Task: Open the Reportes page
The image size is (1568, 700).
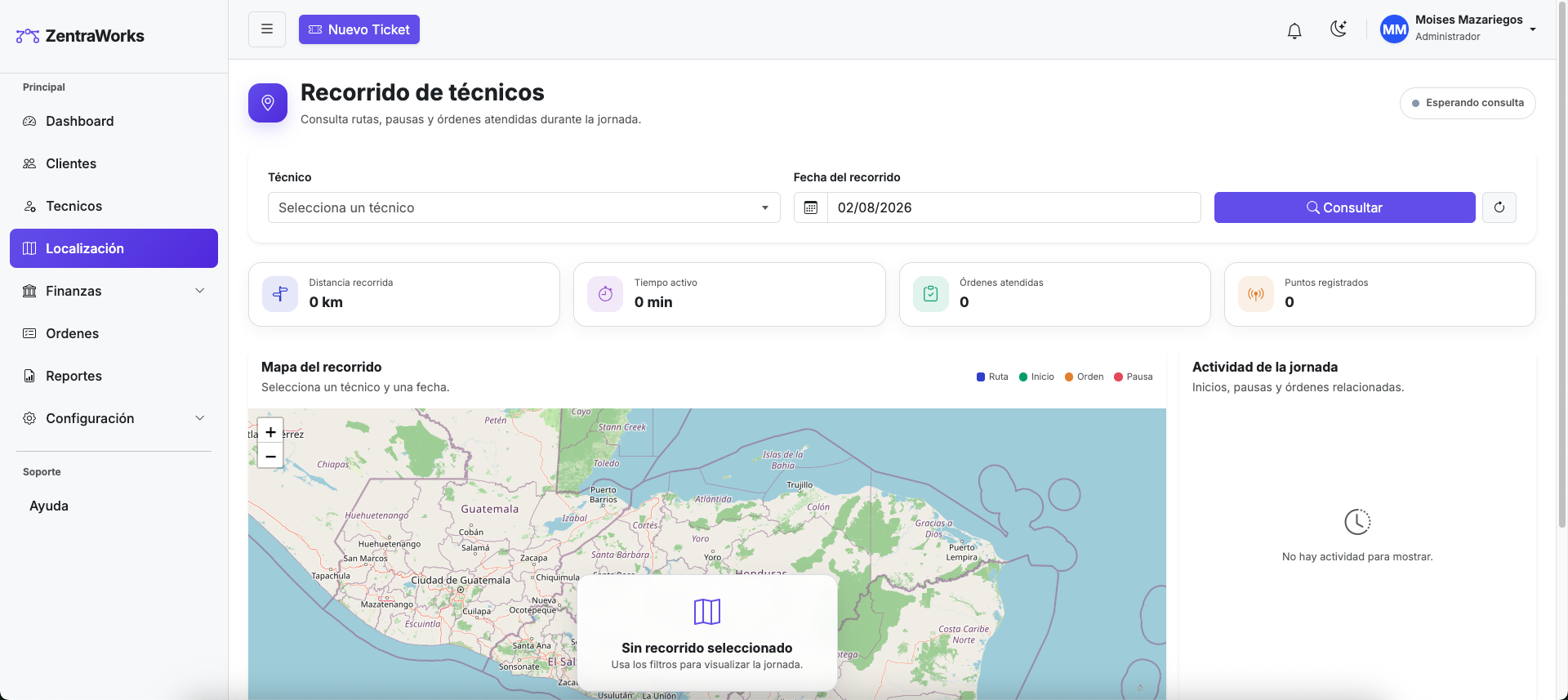Action: 114,376
